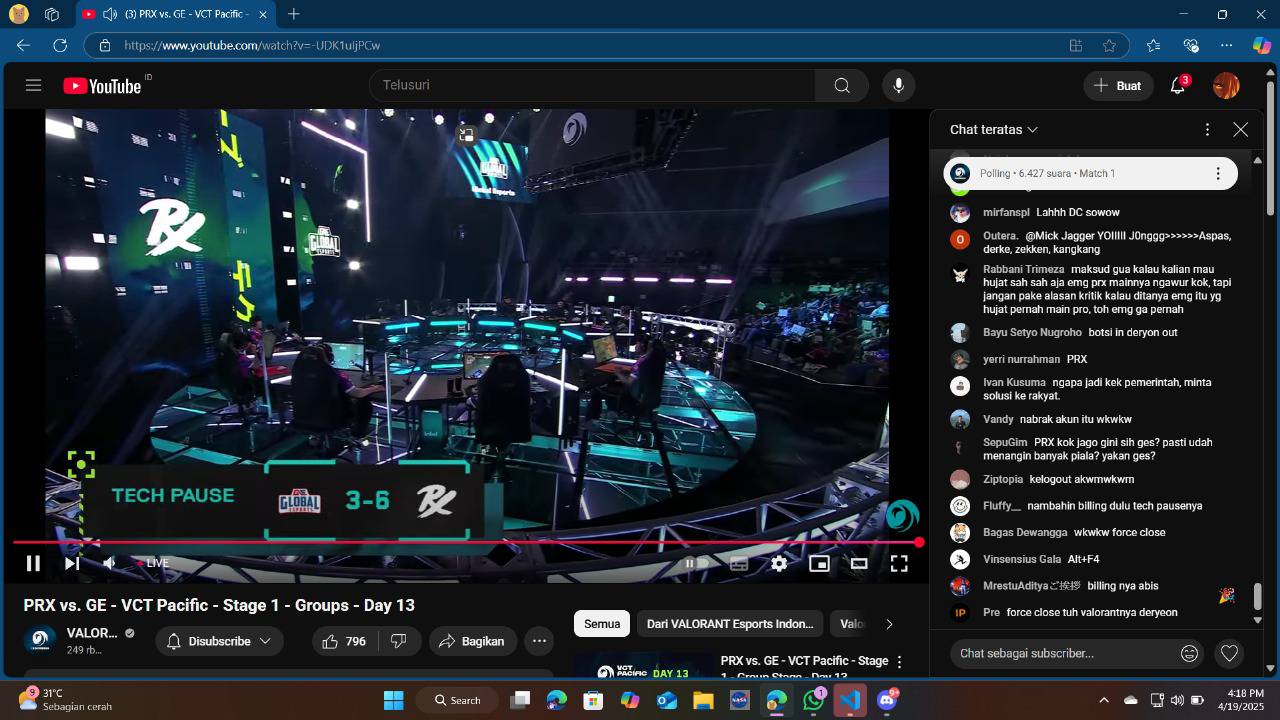
Task: Click the red video progress bar
Action: pos(466,542)
